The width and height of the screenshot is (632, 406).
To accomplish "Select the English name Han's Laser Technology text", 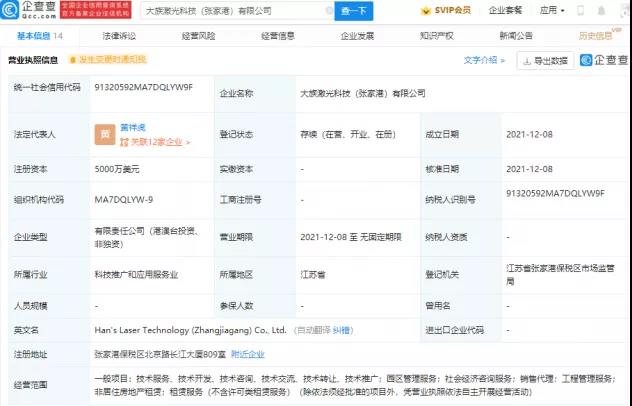I will point(190,330).
